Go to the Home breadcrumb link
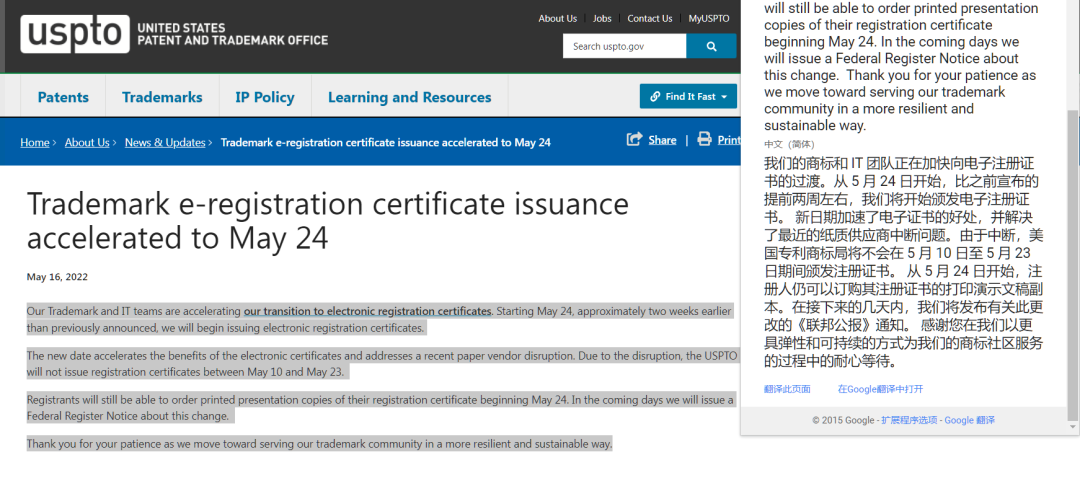This screenshot has width=1080, height=478. (35, 142)
